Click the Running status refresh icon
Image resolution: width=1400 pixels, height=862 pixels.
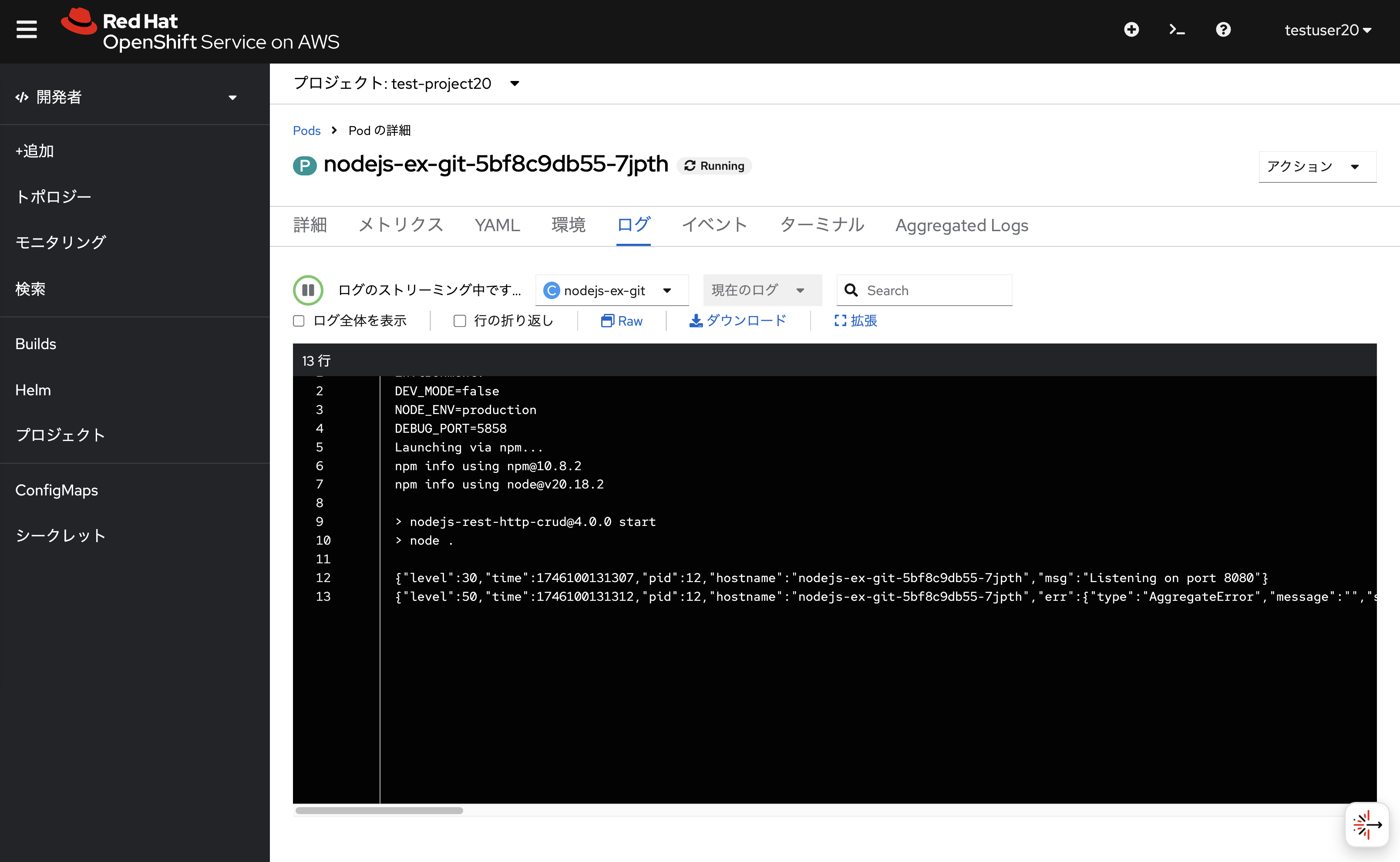(x=690, y=166)
